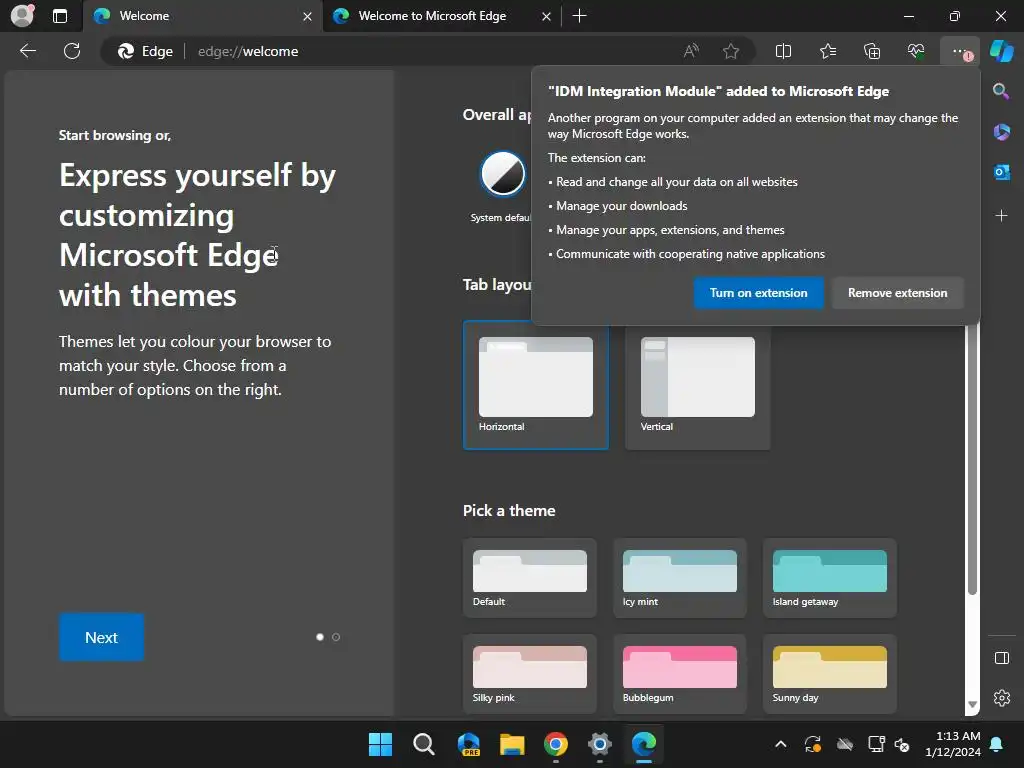
Task: Open Browser essentials heart icon
Action: point(916,51)
